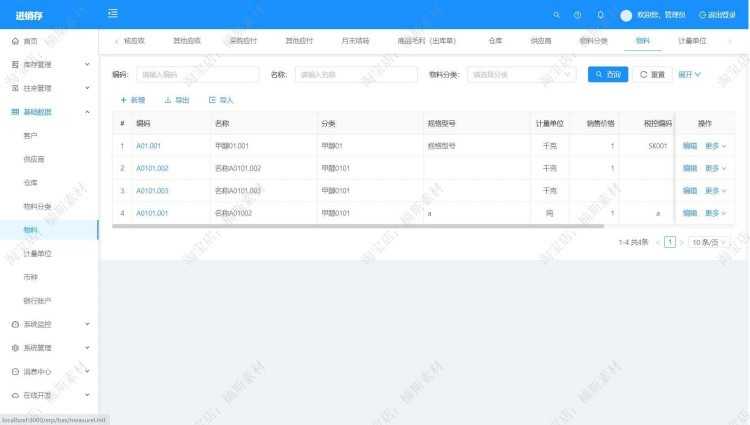Open 银行账户 in the sidebar
The height and width of the screenshot is (425, 750).
tap(37, 301)
